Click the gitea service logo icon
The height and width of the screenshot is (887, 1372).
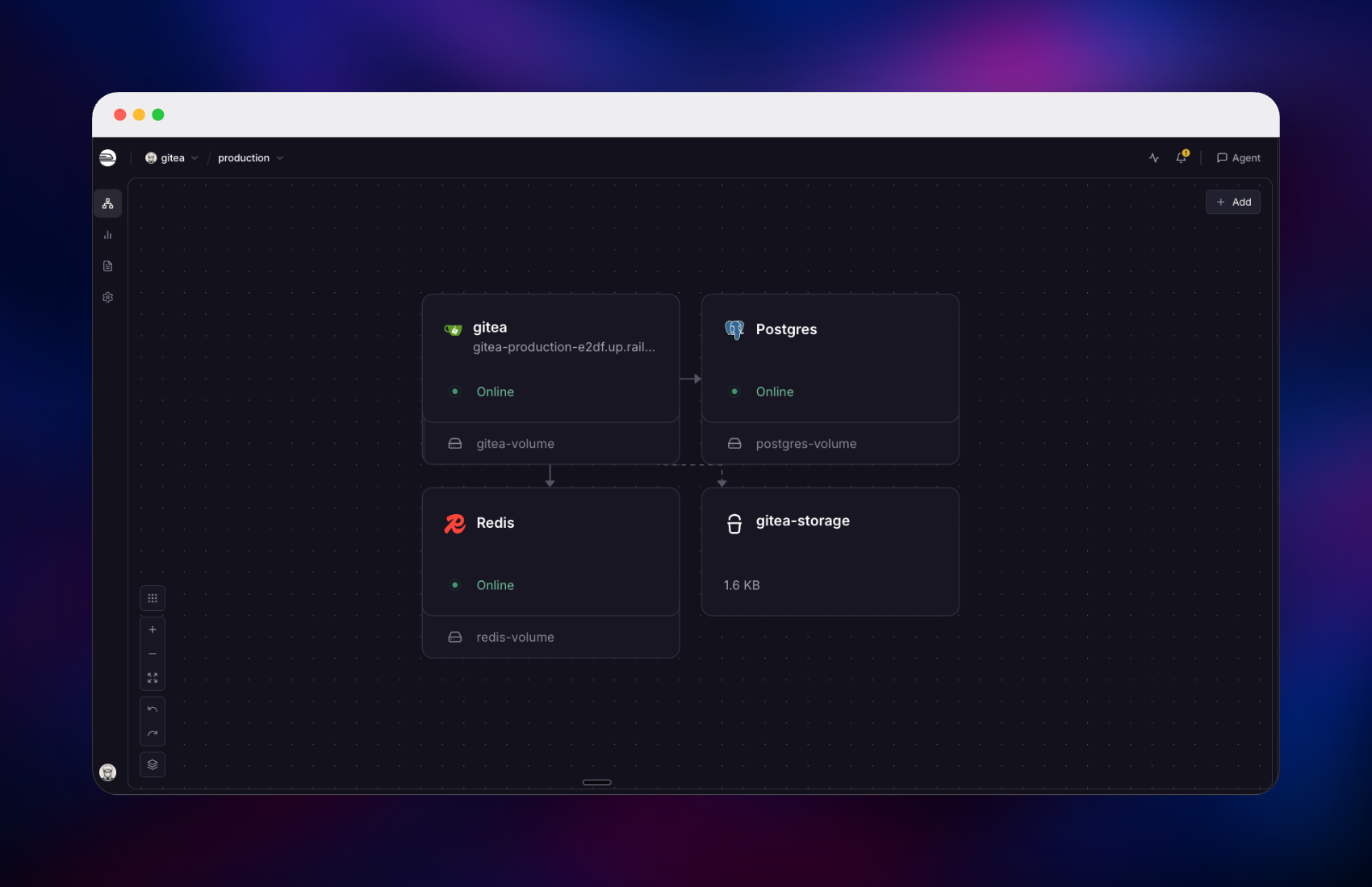coord(453,329)
